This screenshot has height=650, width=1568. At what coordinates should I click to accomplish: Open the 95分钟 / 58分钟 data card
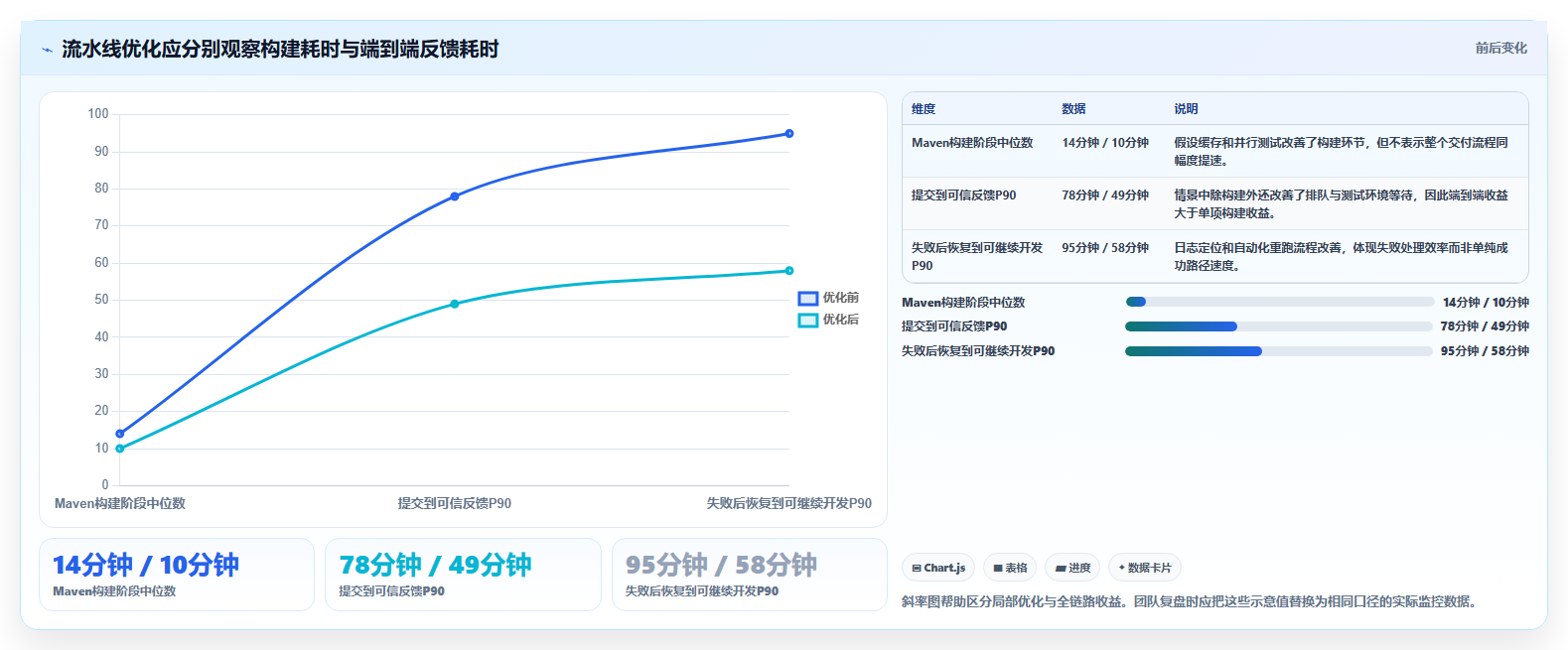point(750,575)
